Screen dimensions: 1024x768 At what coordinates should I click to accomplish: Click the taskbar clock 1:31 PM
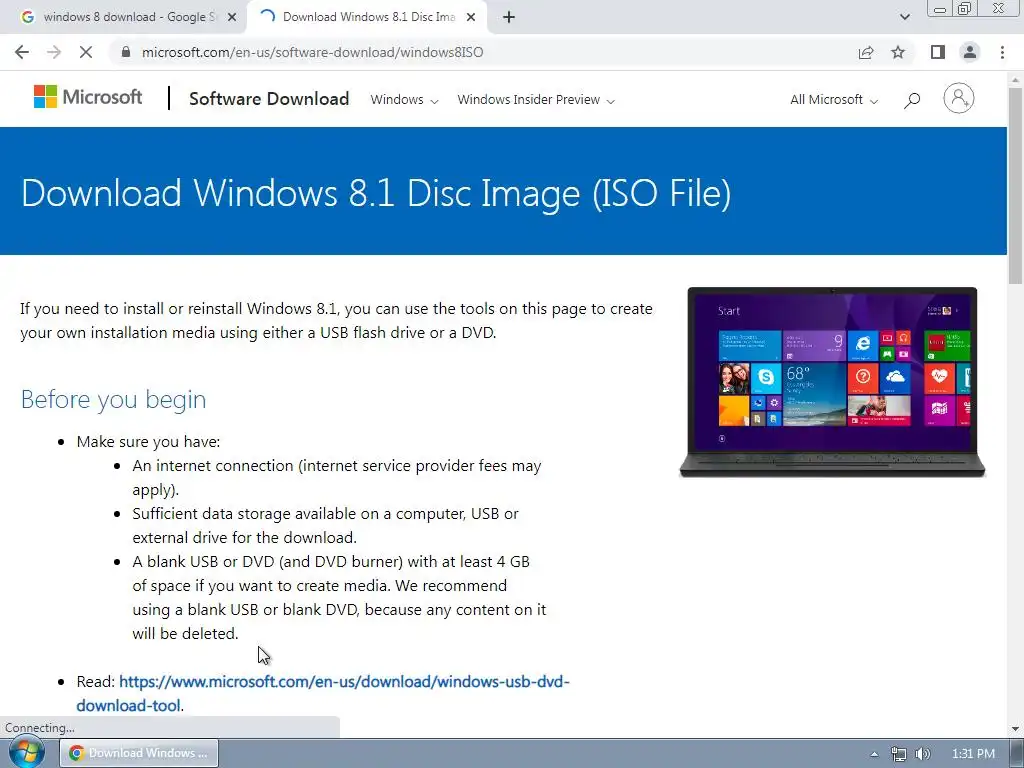coord(973,754)
